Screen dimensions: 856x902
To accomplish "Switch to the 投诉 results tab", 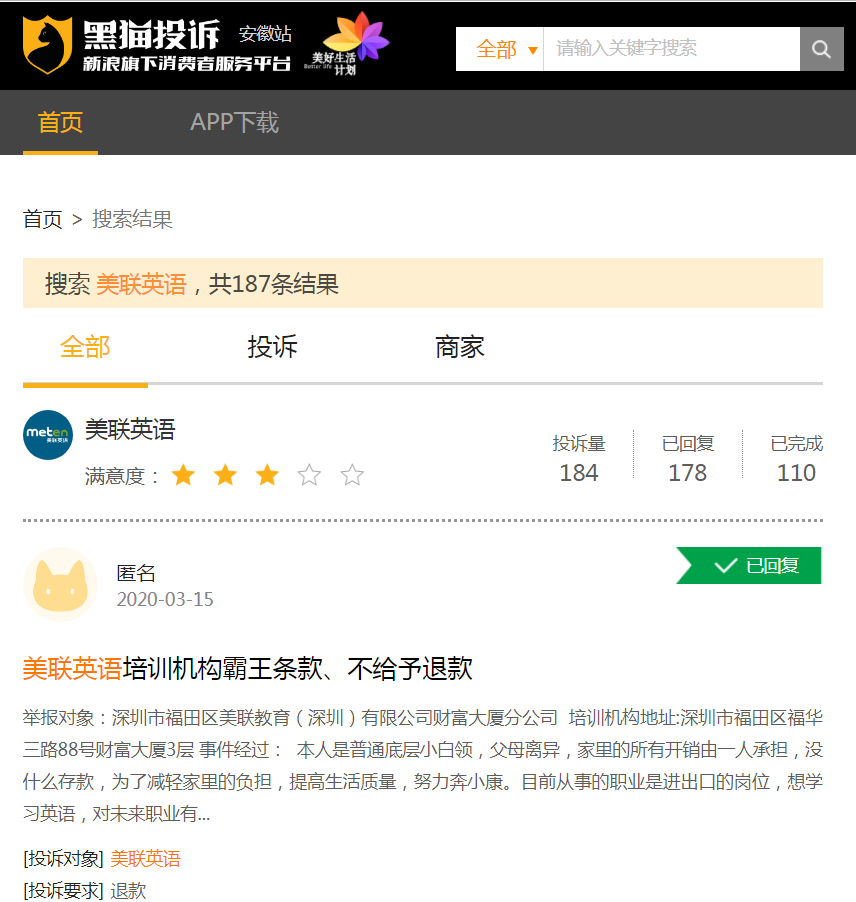I will pos(272,347).
